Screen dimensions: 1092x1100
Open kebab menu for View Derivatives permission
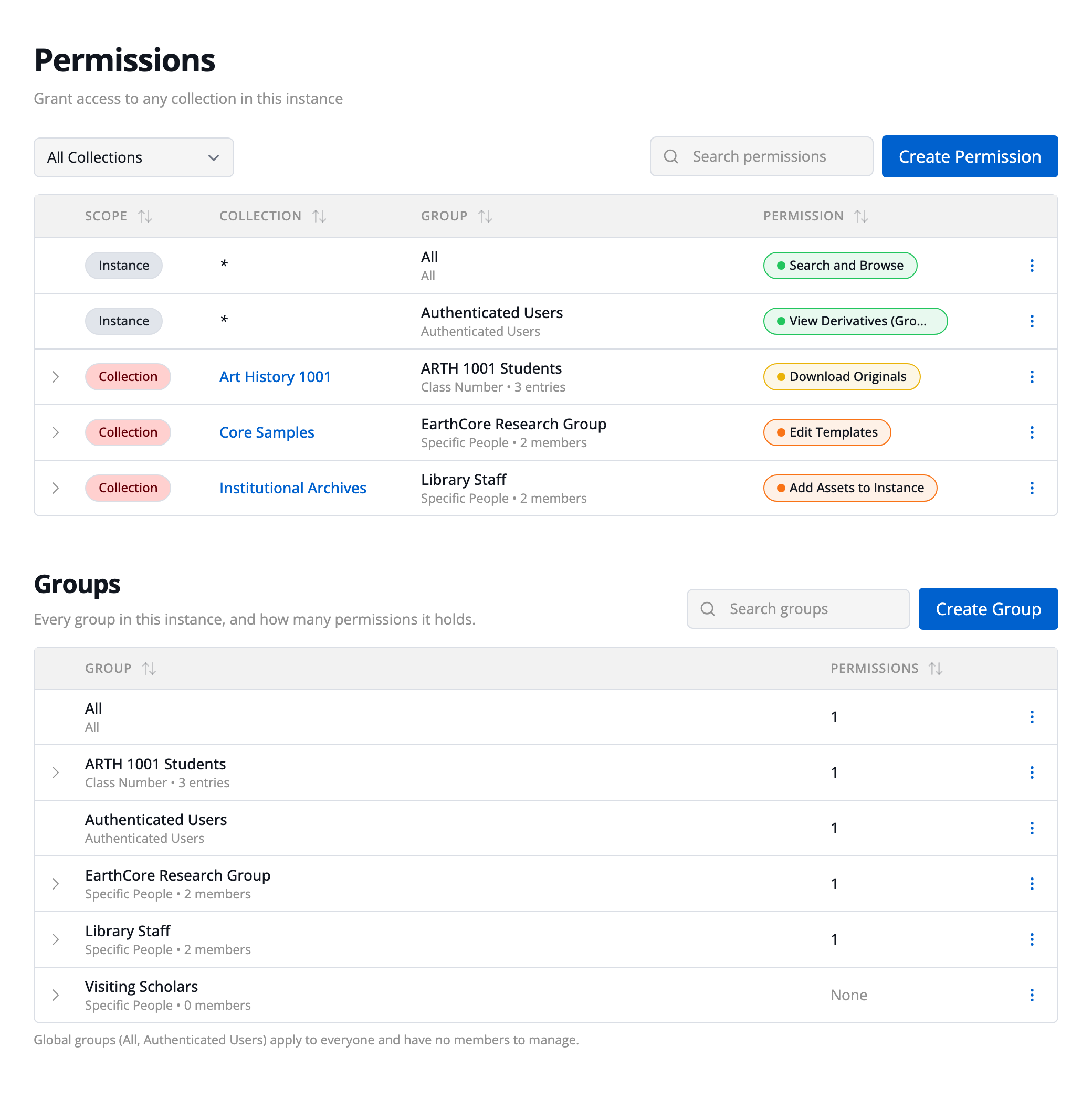[1032, 321]
